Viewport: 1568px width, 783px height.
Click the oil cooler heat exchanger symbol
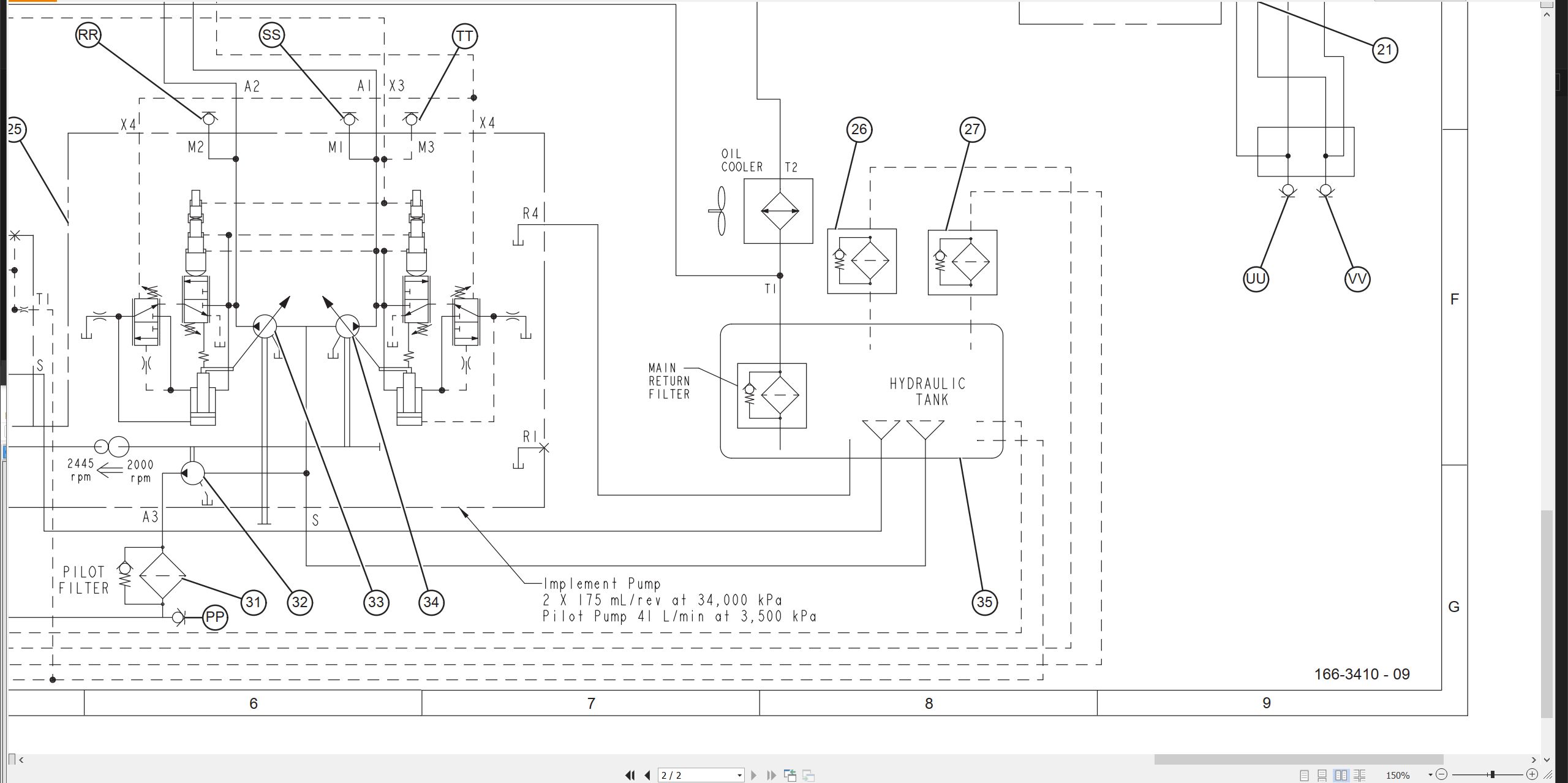tap(778, 211)
